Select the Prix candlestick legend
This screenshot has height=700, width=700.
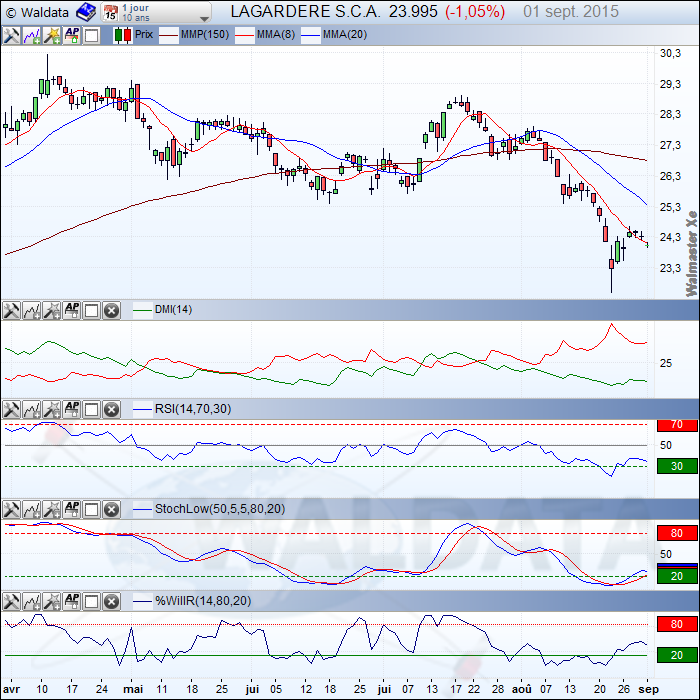pyautogui.click(x=133, y=35)
